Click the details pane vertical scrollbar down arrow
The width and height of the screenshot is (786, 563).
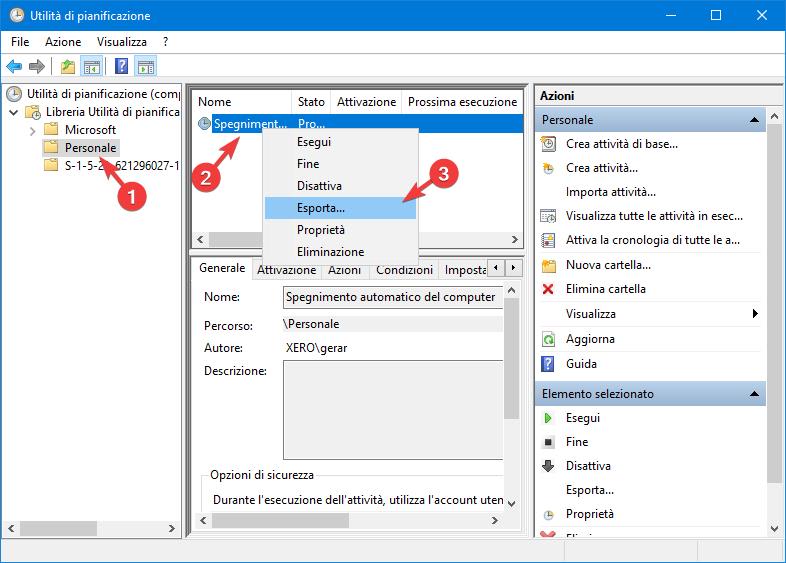pos(511,503)
